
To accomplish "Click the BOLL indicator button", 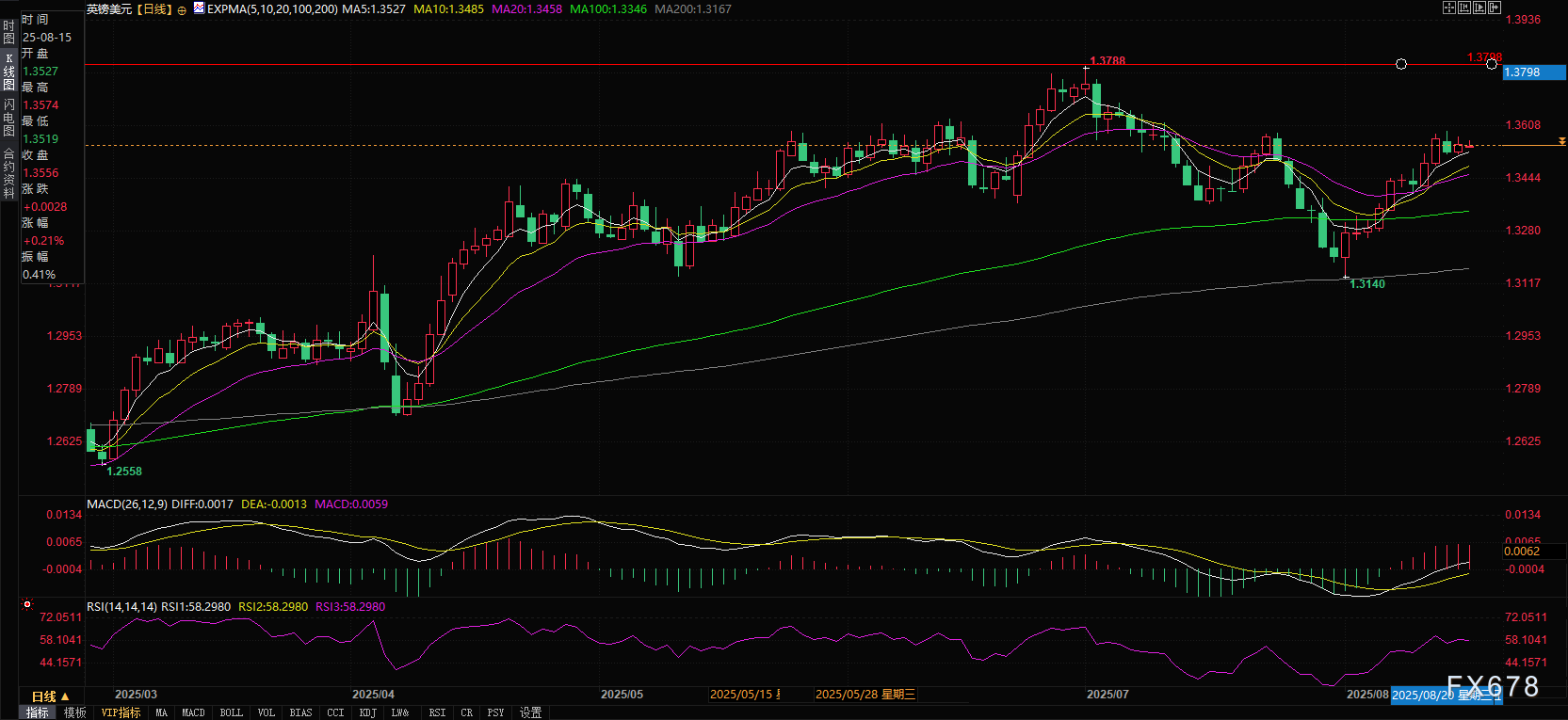I will [x=231, y=713].
